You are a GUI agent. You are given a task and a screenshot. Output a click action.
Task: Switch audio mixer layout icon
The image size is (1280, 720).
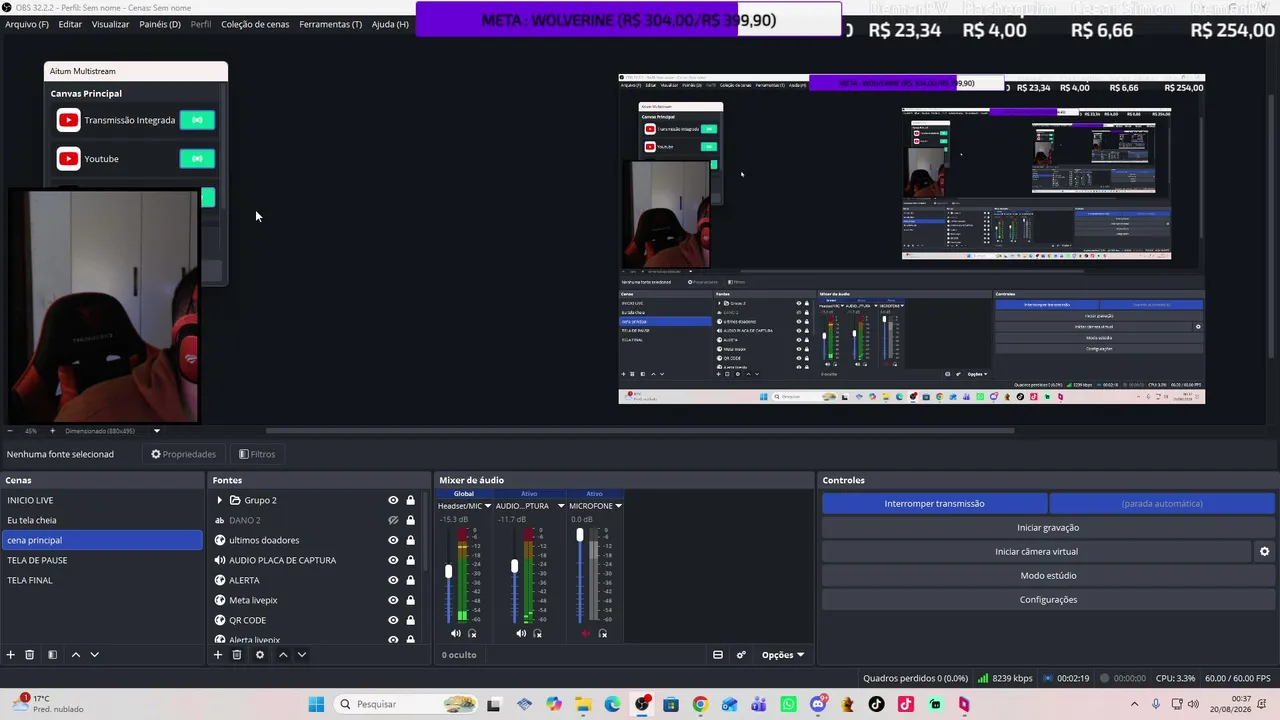click(x=718, y=655)
